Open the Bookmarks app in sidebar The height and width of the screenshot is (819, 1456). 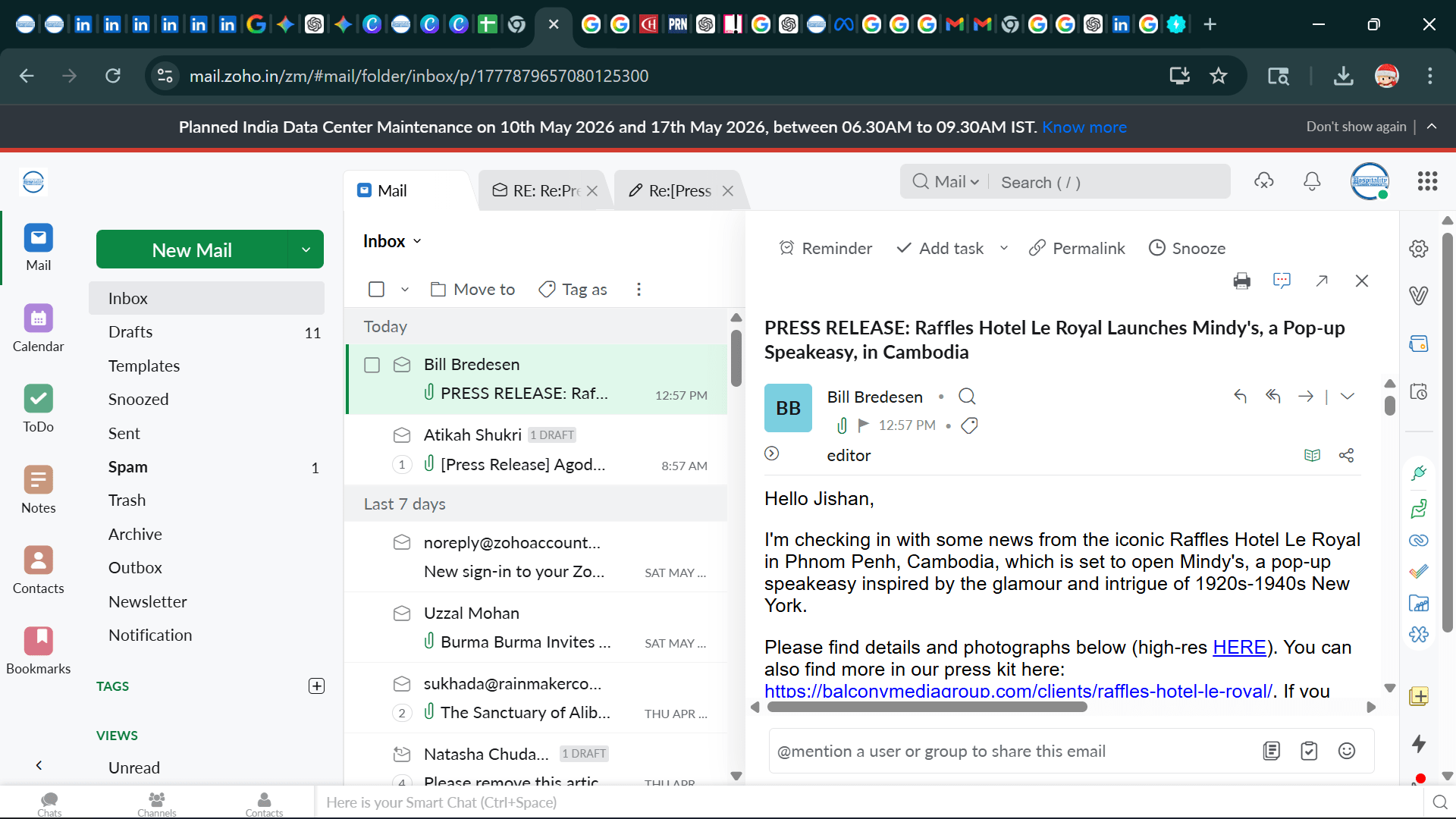tap(38, 651)
